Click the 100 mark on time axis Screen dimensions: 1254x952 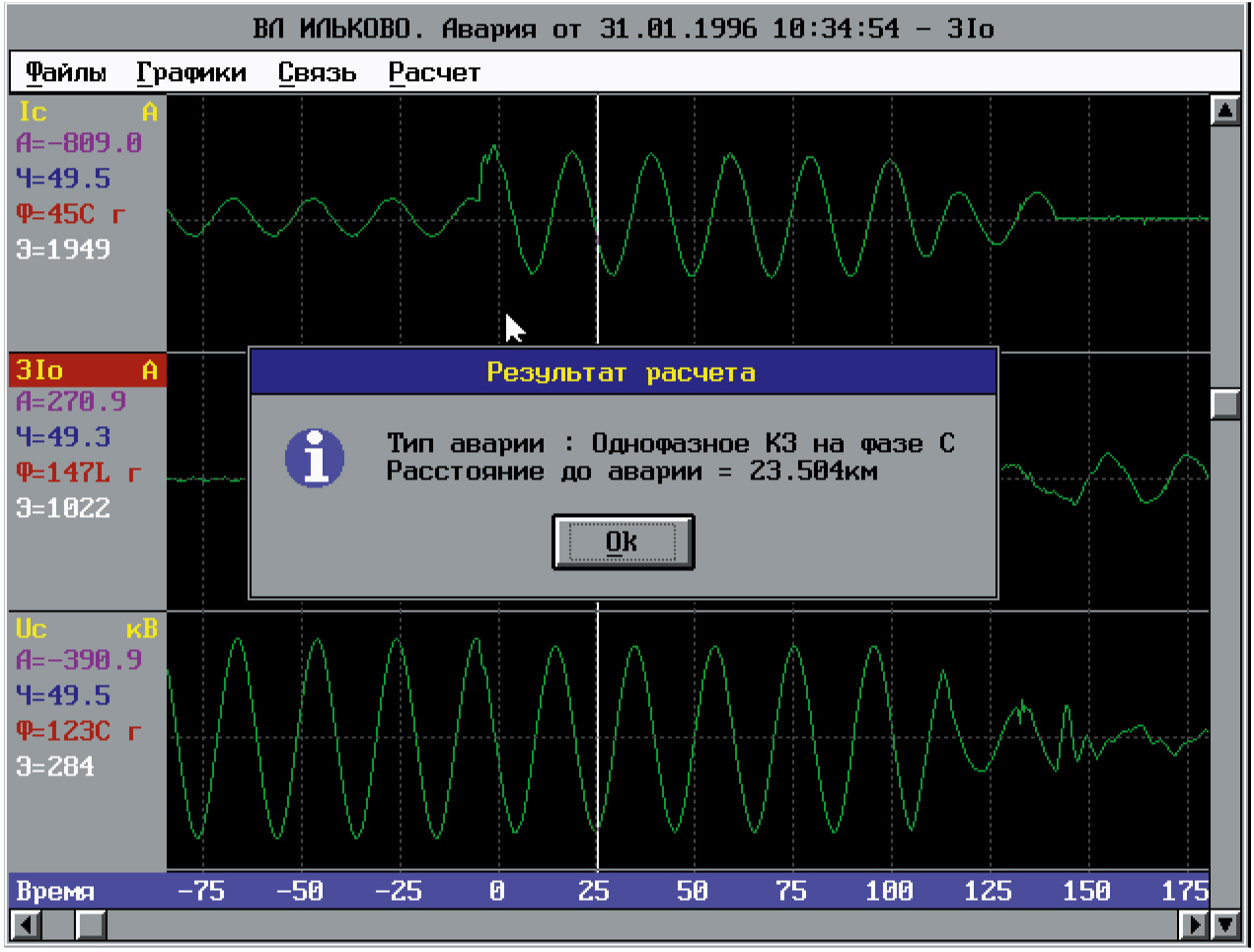[x=889, y=891]
